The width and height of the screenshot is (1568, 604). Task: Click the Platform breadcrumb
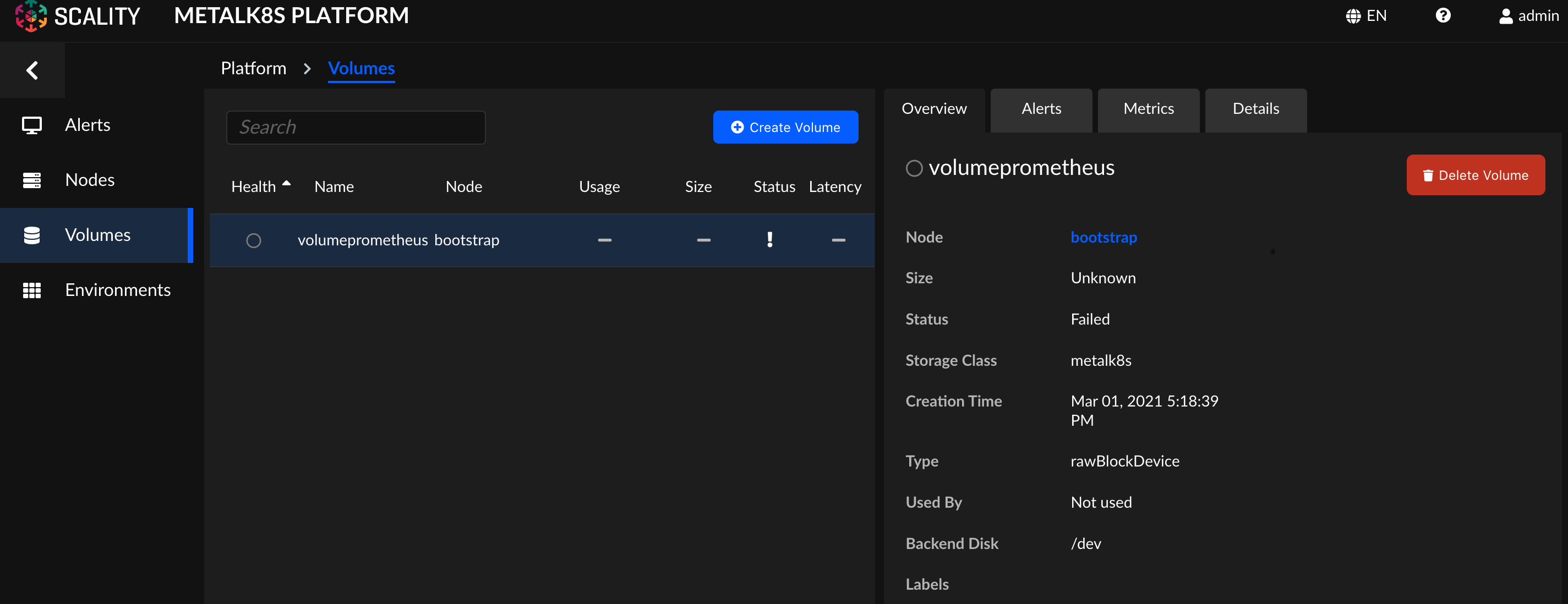pyautogui.click(x=253, y=68)
